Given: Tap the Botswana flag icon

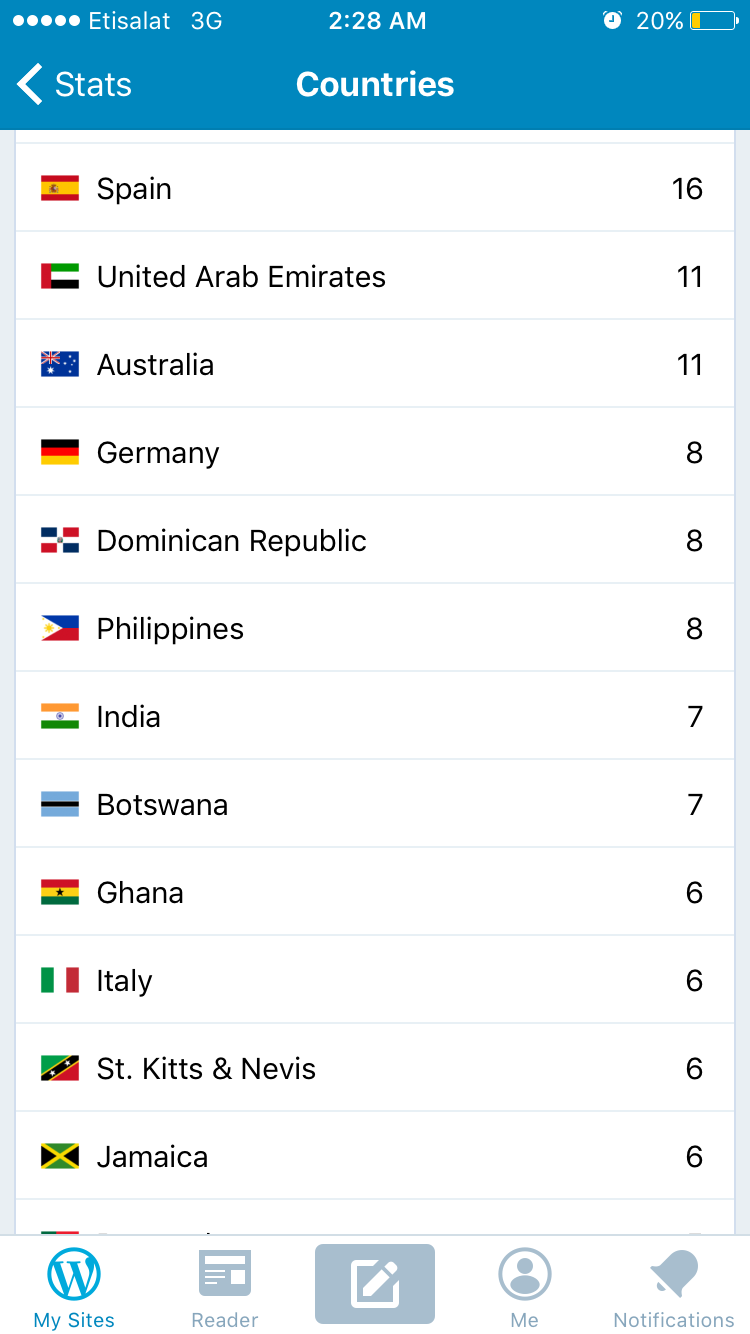Looking at the screenshot, I should pos(60,804).
